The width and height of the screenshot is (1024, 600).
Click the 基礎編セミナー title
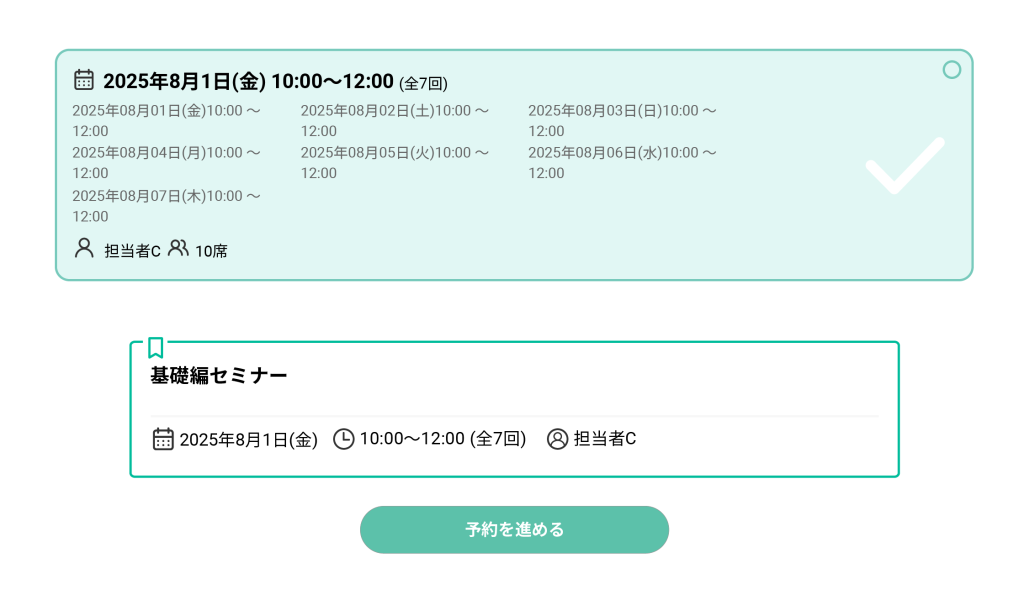pos(219,375)
